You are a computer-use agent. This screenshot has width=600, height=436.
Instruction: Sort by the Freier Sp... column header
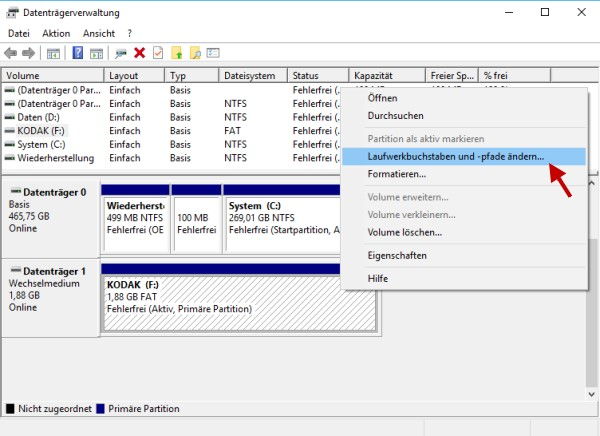[x=452, y=75]
